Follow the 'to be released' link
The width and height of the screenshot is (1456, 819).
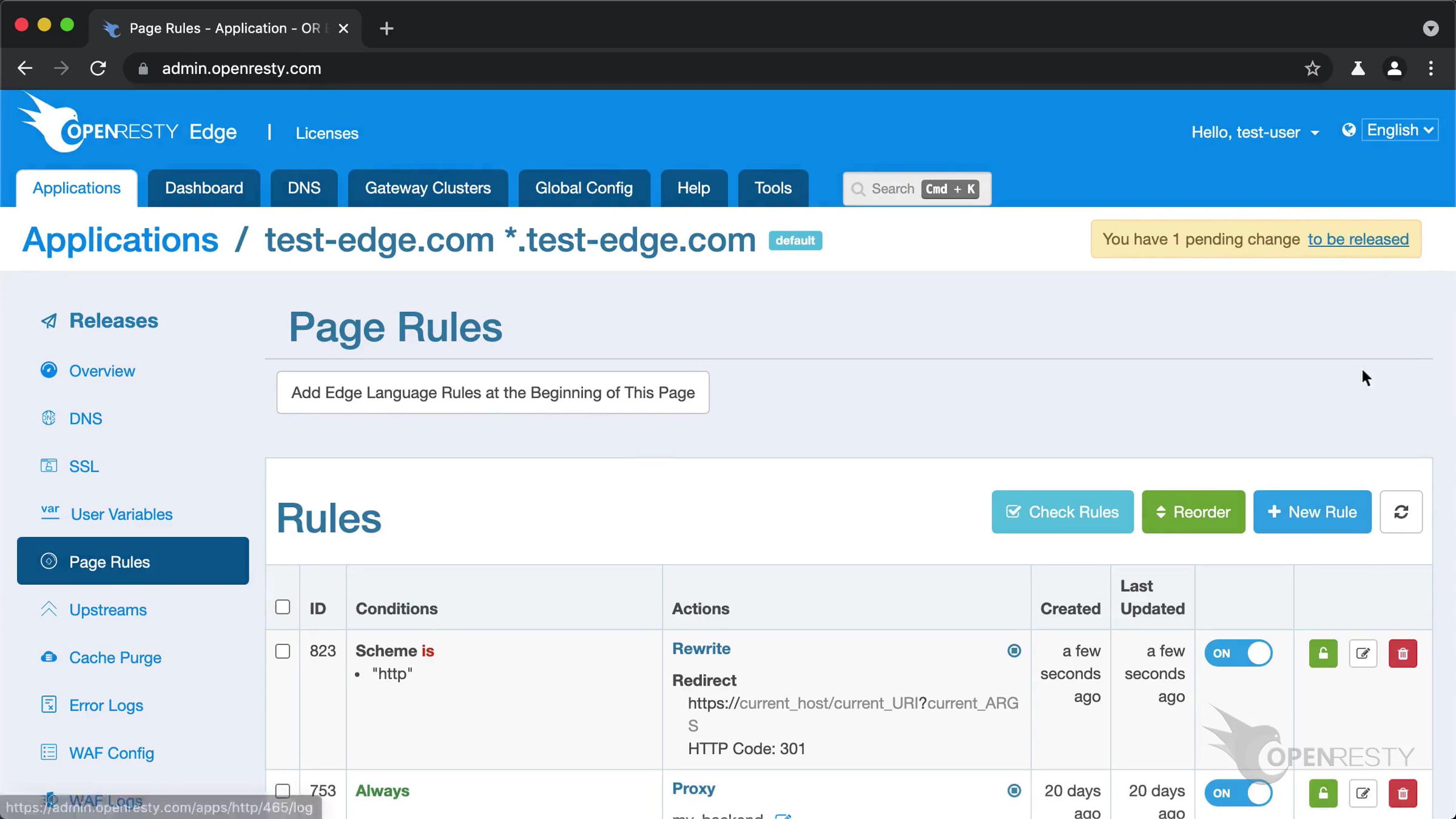(1358, 239)
